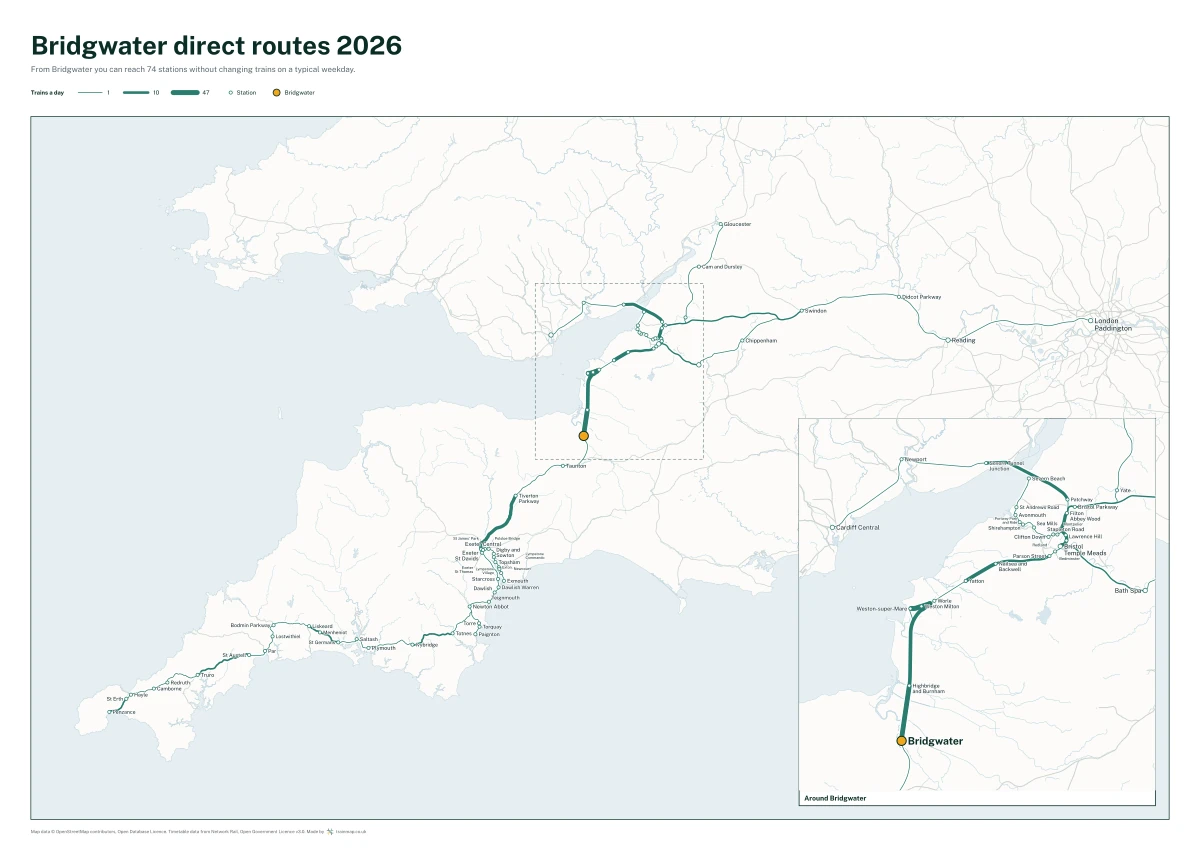Click the Cardiff Central label in inset map
The width and height of the screenshot is (1200, 858).
point(859,527)
